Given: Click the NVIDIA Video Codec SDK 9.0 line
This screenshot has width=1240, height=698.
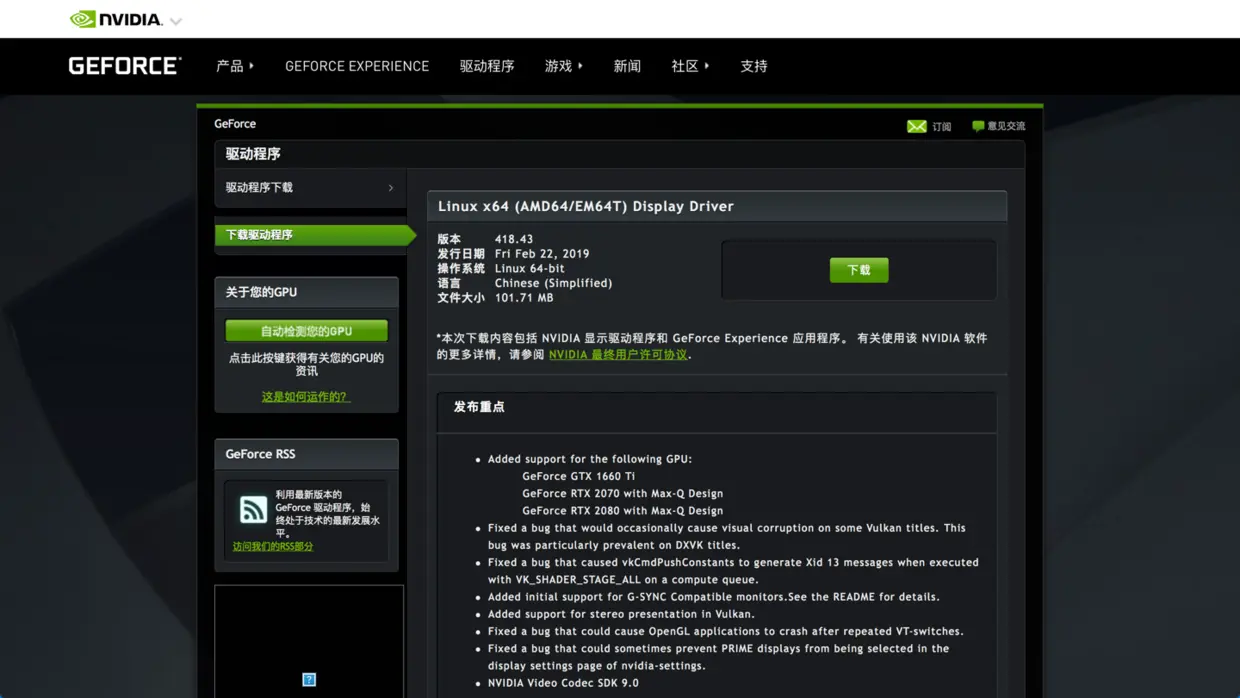Looking at the screenshot, I should [x=563, y=684].
